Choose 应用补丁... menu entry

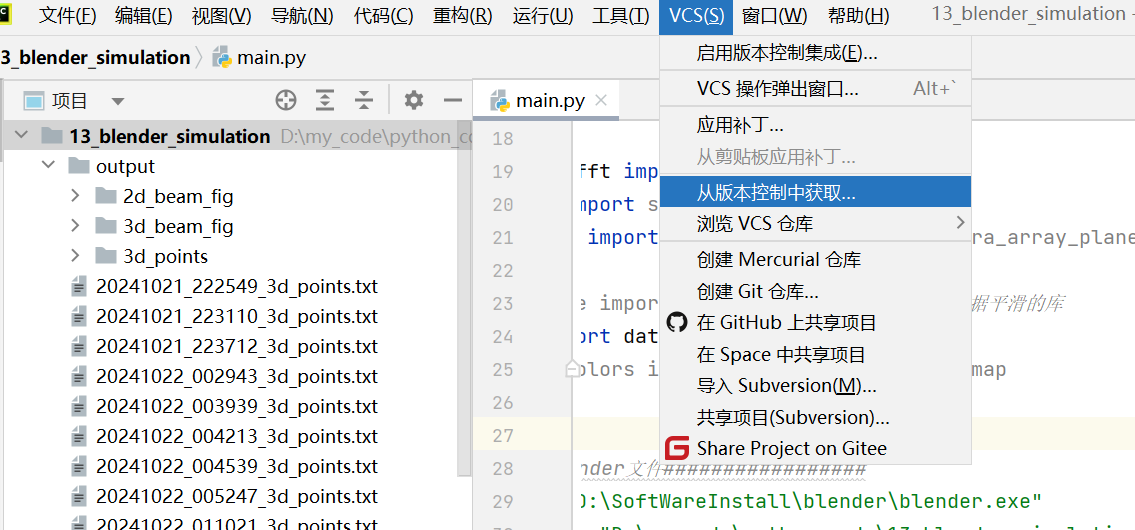coord(815,125)
